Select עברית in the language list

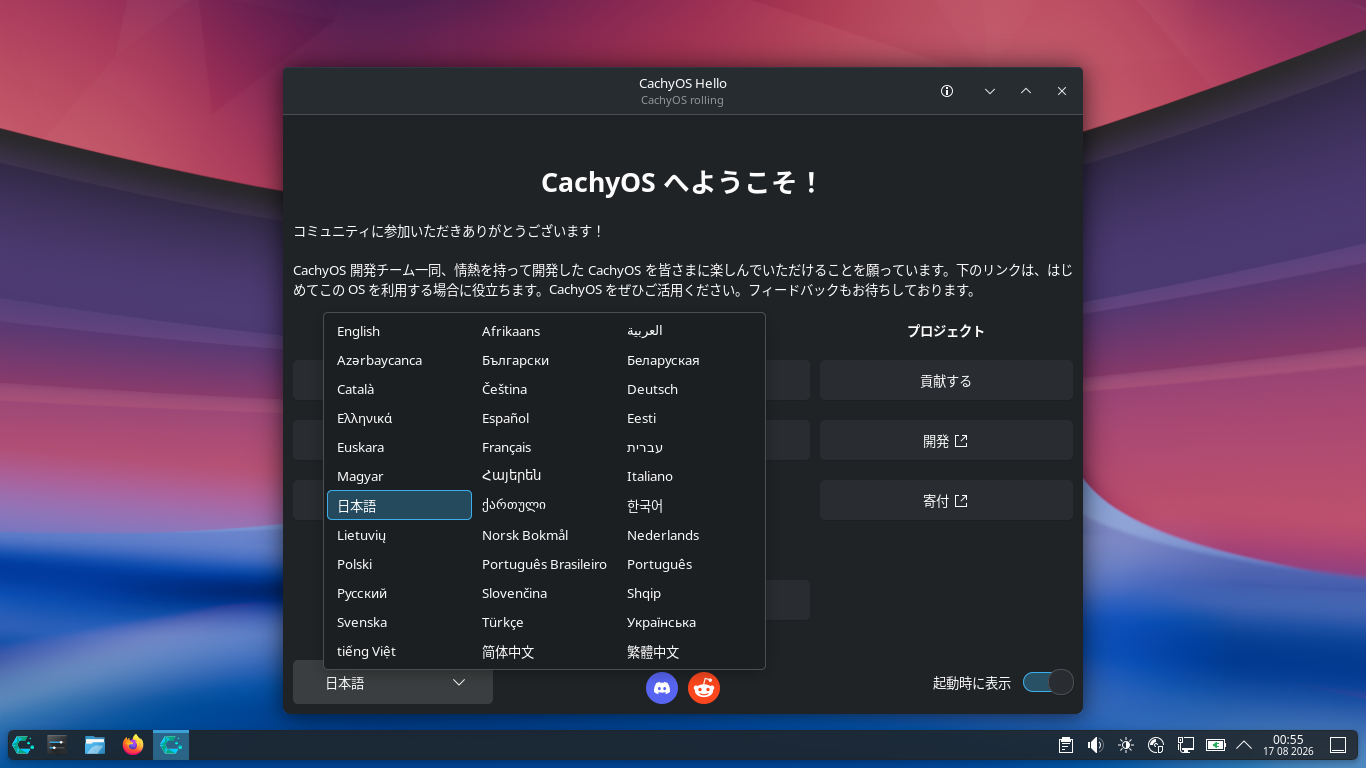689,447
